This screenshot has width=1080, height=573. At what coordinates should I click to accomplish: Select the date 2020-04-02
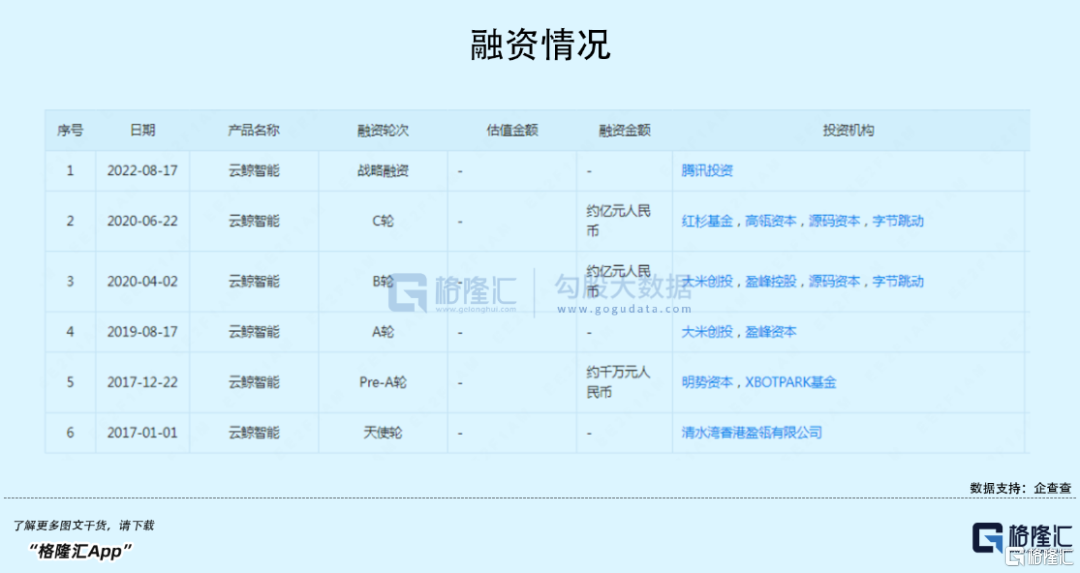(x=143, y=282)
